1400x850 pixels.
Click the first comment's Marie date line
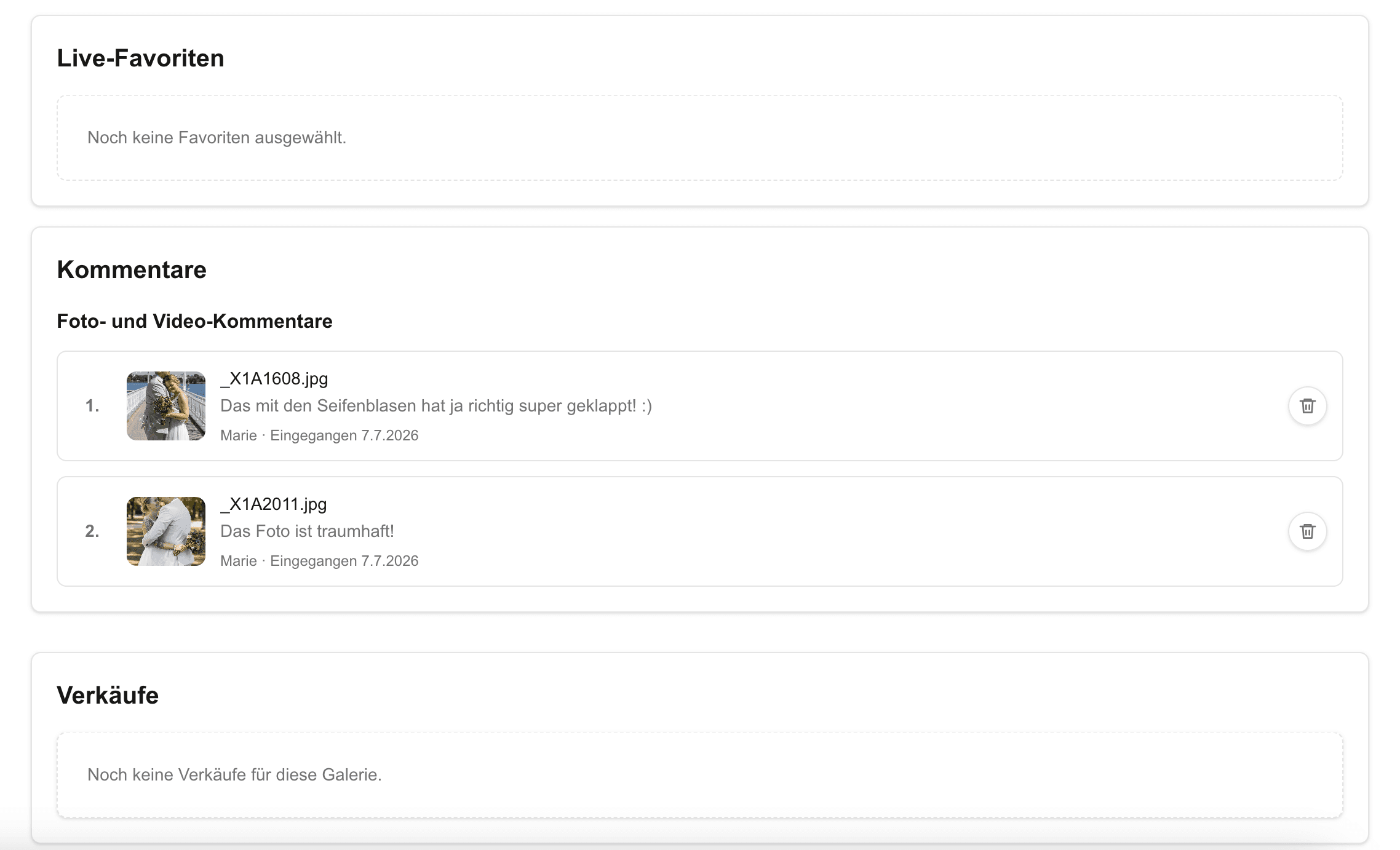click(x=319, y=435)
